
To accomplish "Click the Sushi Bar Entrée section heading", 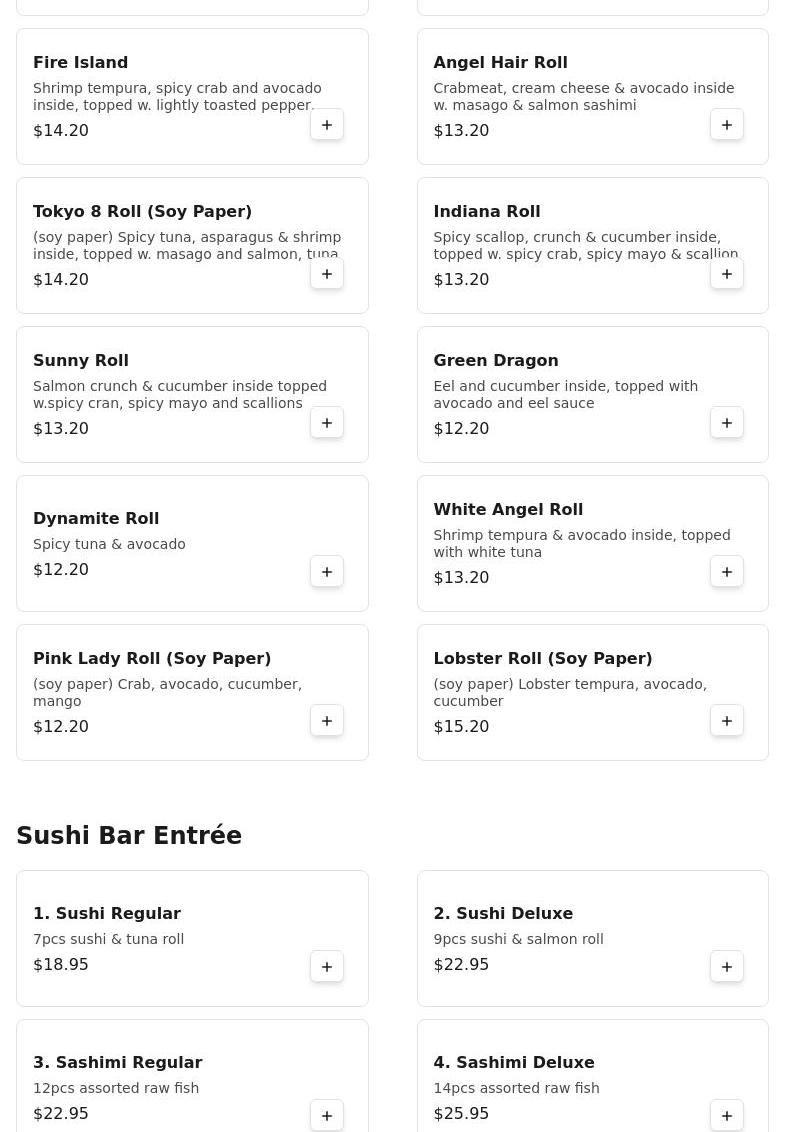I will pyautogui.click(x=129, y=836).
